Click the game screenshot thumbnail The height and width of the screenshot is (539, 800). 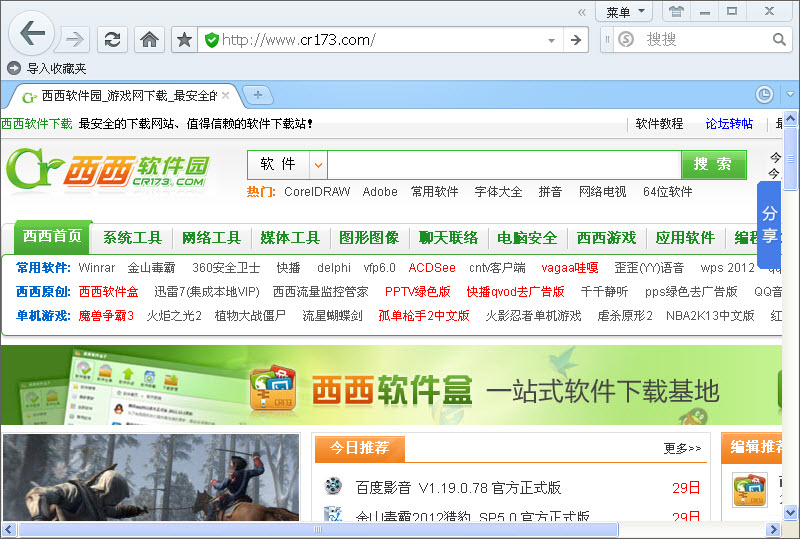[151, 477]
